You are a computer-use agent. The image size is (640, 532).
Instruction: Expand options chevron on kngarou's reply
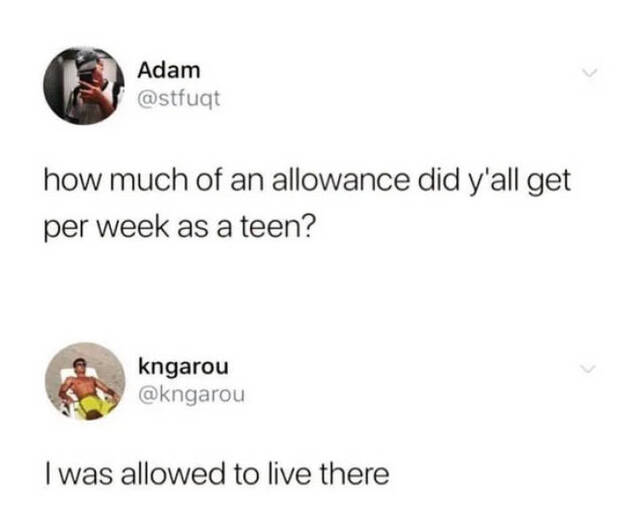589,369
